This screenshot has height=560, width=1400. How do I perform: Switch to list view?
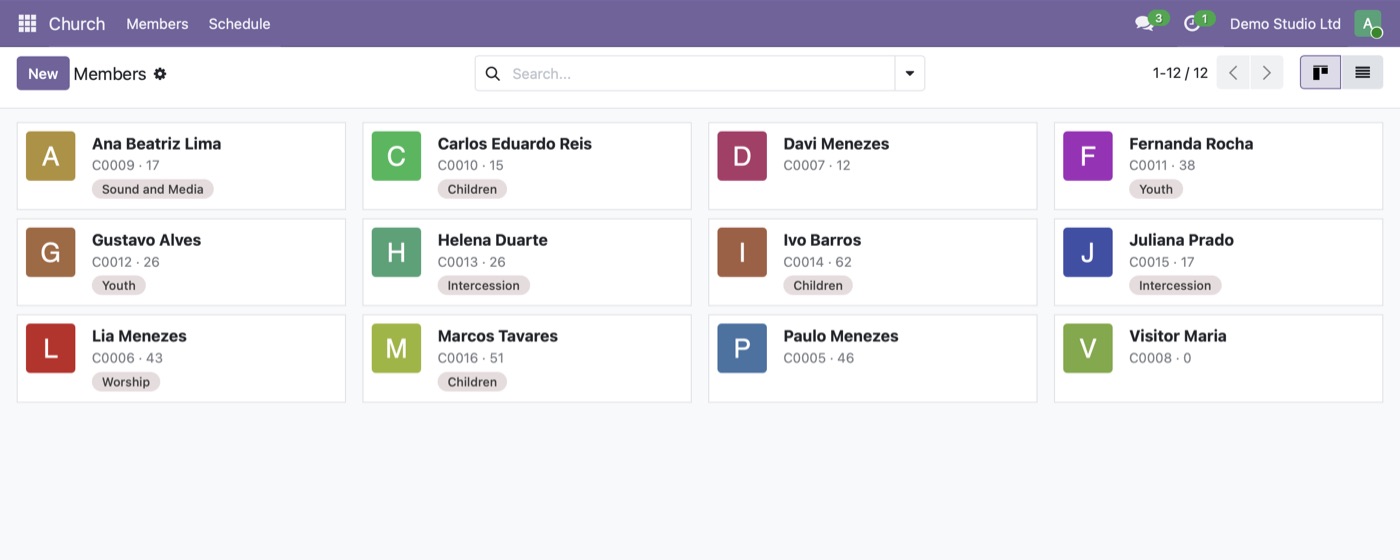point(1362,73)
